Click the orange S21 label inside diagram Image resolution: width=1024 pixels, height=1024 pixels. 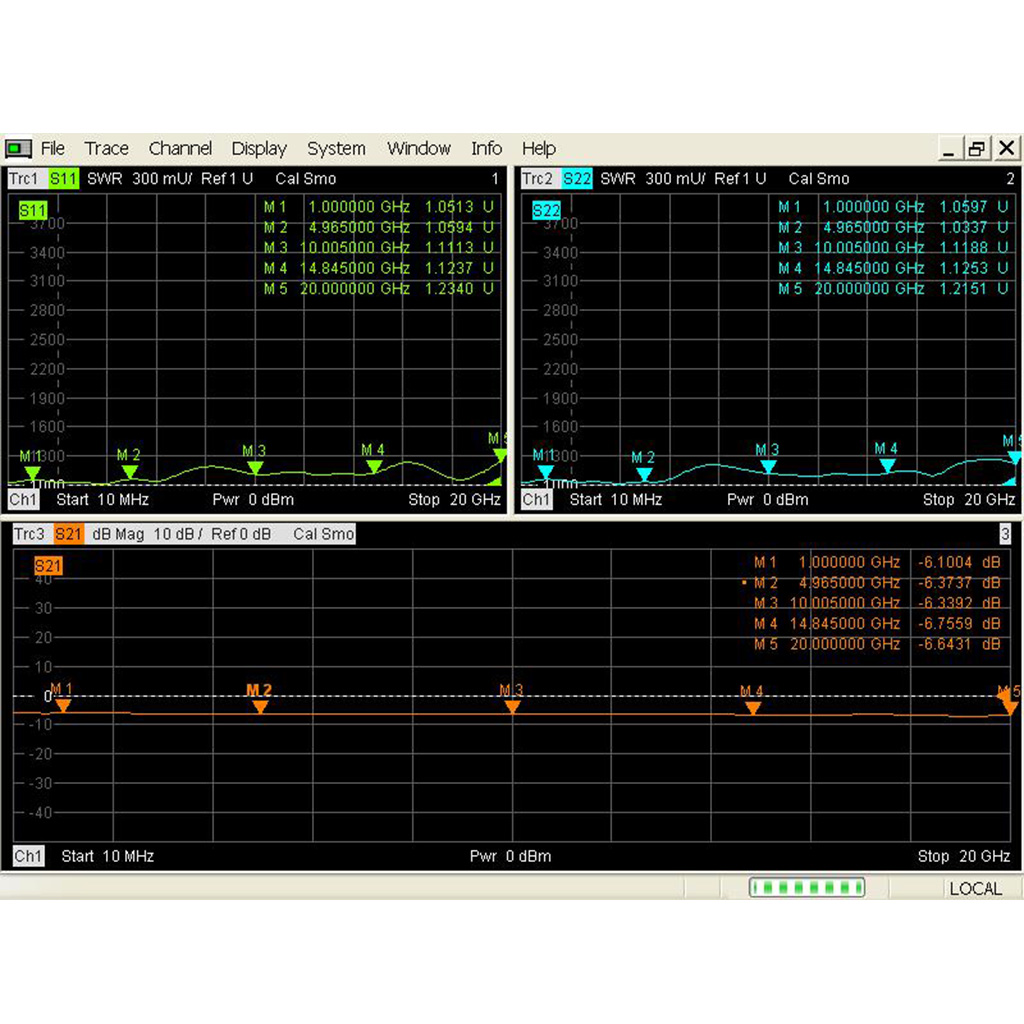pyautogui.click(x=48, y=566)
